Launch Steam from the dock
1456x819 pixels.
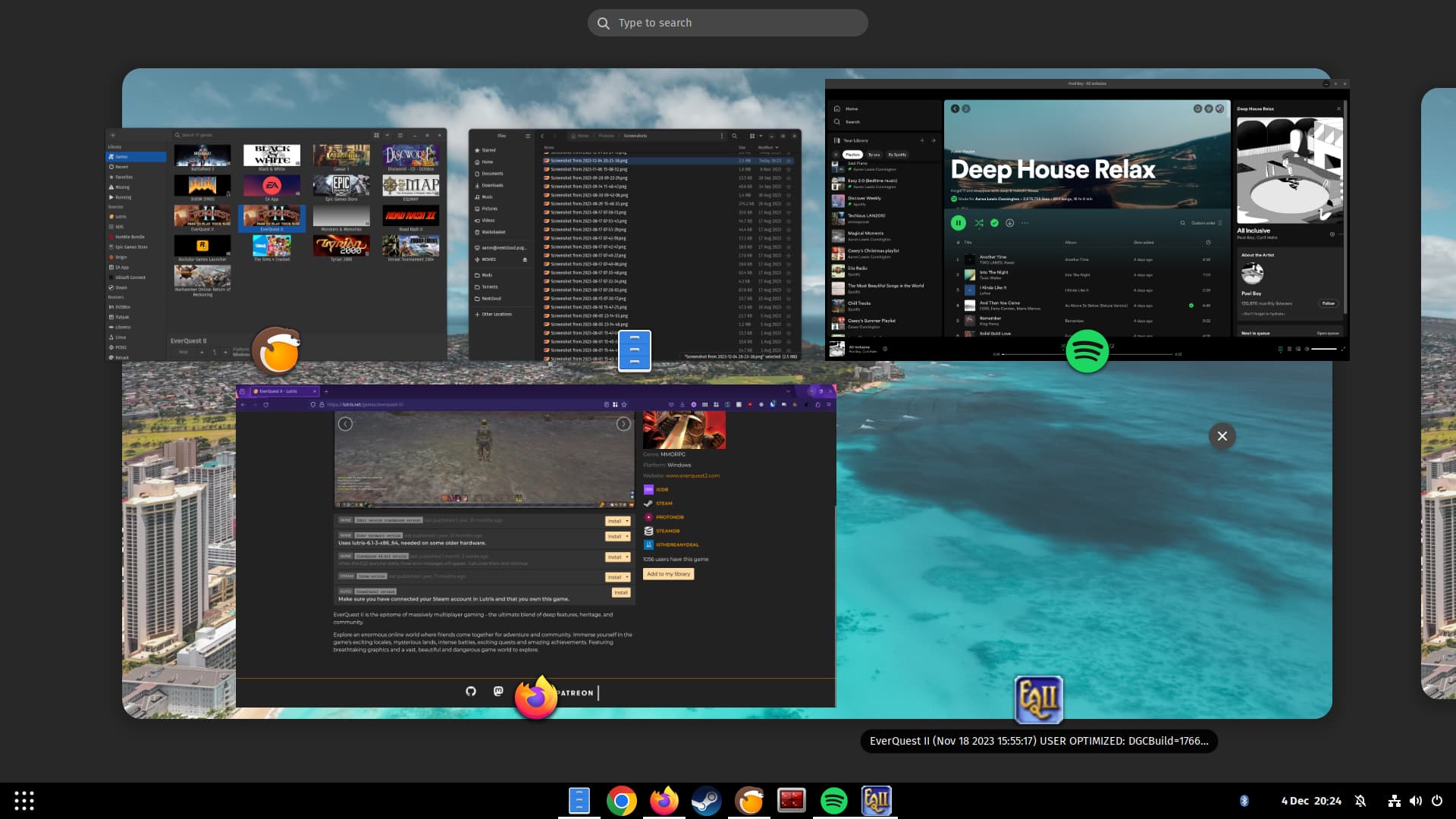point(706,801)
